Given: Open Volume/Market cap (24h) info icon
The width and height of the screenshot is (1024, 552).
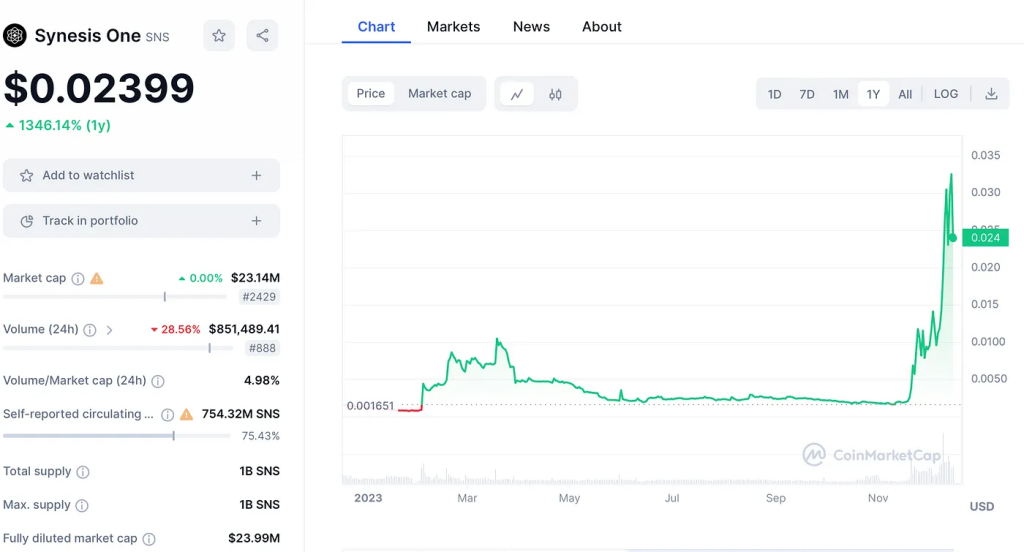Looking at the screenshot, I should tap(158, 382).
